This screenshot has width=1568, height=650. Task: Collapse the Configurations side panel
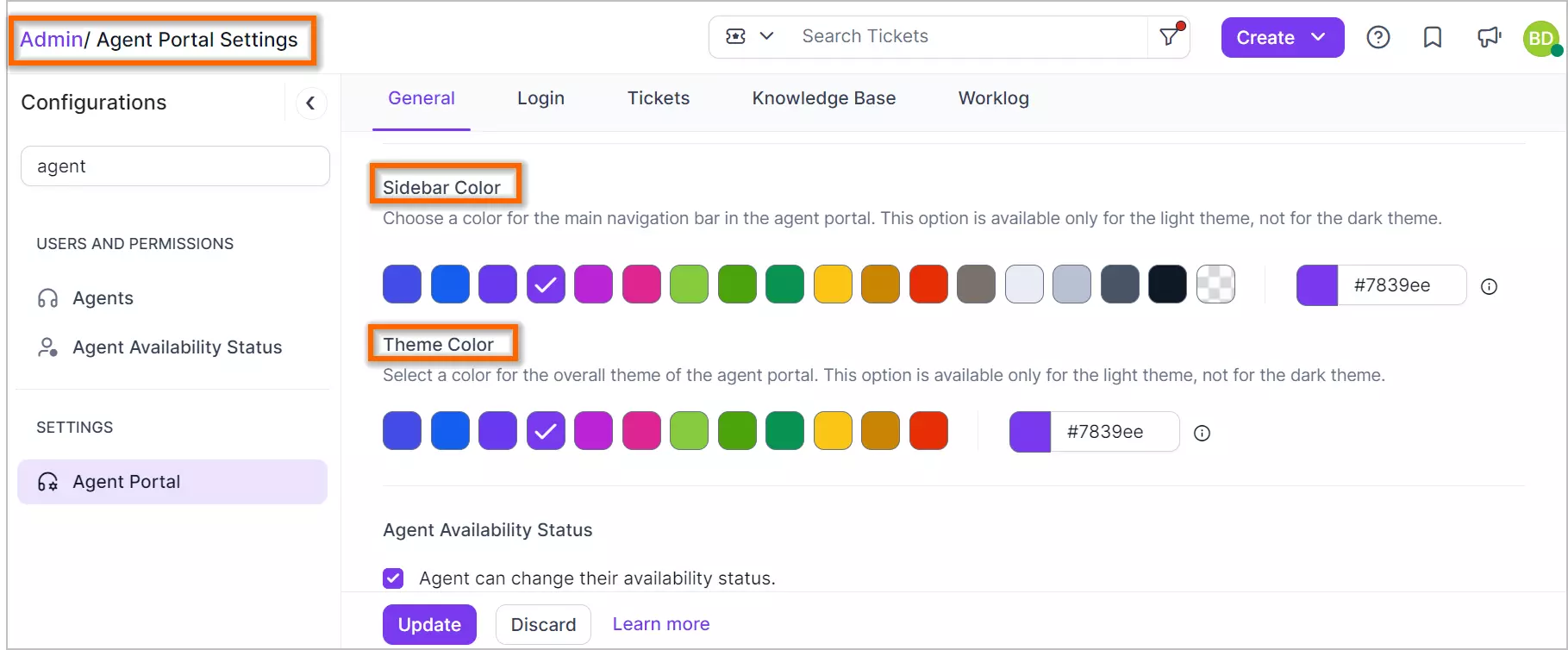(x=310, y=103)
